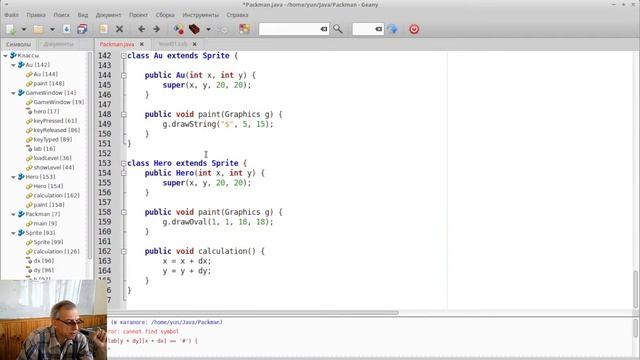Select loadLevel [36] in symbol tree

52,158
